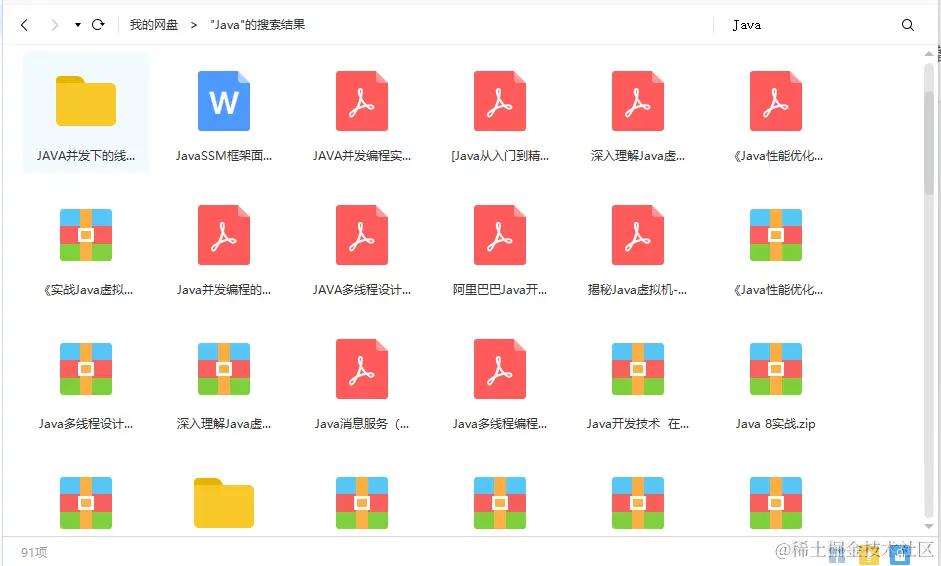Click the scrollbar up arrow

click(928, 53)
